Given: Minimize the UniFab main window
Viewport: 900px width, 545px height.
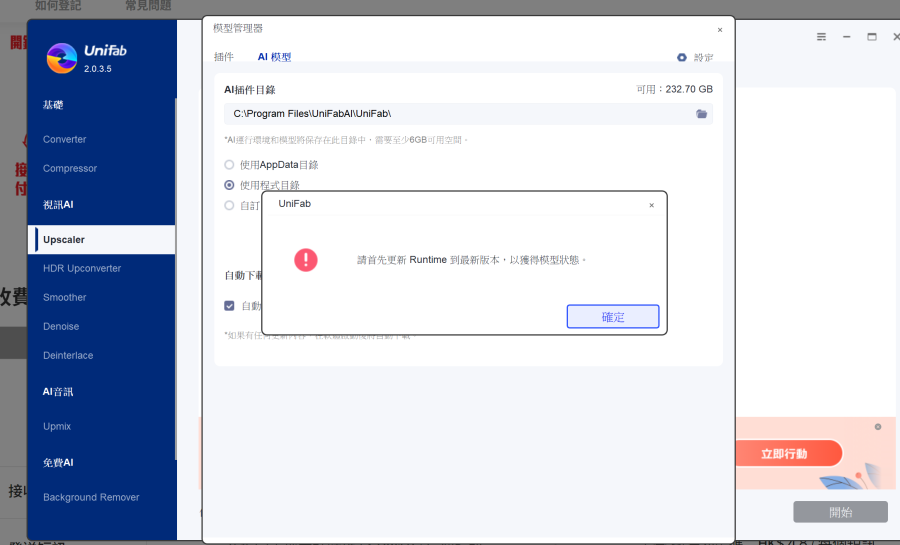Looking at the screenshot, I should (x=847, y=37).
